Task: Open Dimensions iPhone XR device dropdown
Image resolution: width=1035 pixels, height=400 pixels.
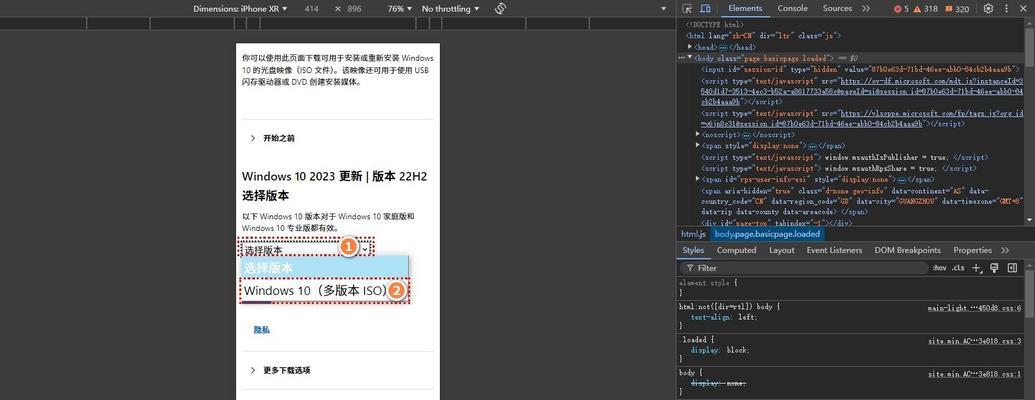Action: click(x=241, y=9)
